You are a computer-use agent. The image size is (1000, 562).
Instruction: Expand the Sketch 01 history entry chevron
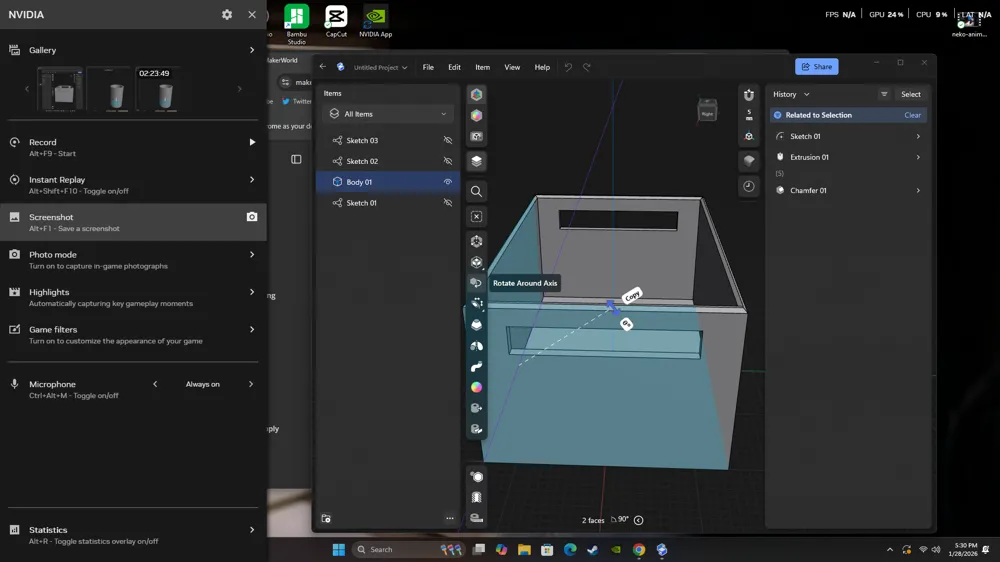(x=918, y=137)
